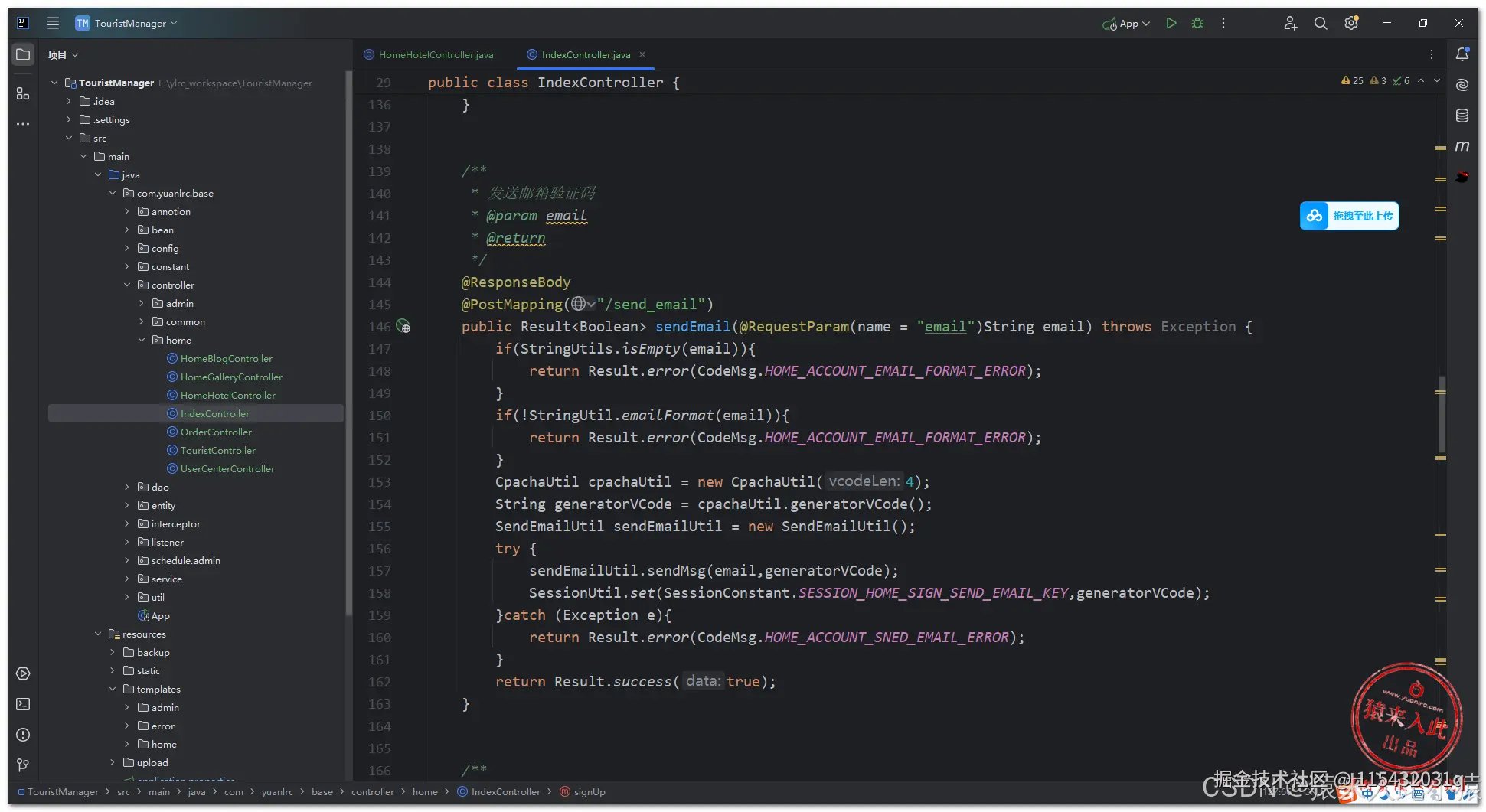Click breadcrumb IndexController

pos(498,791)
